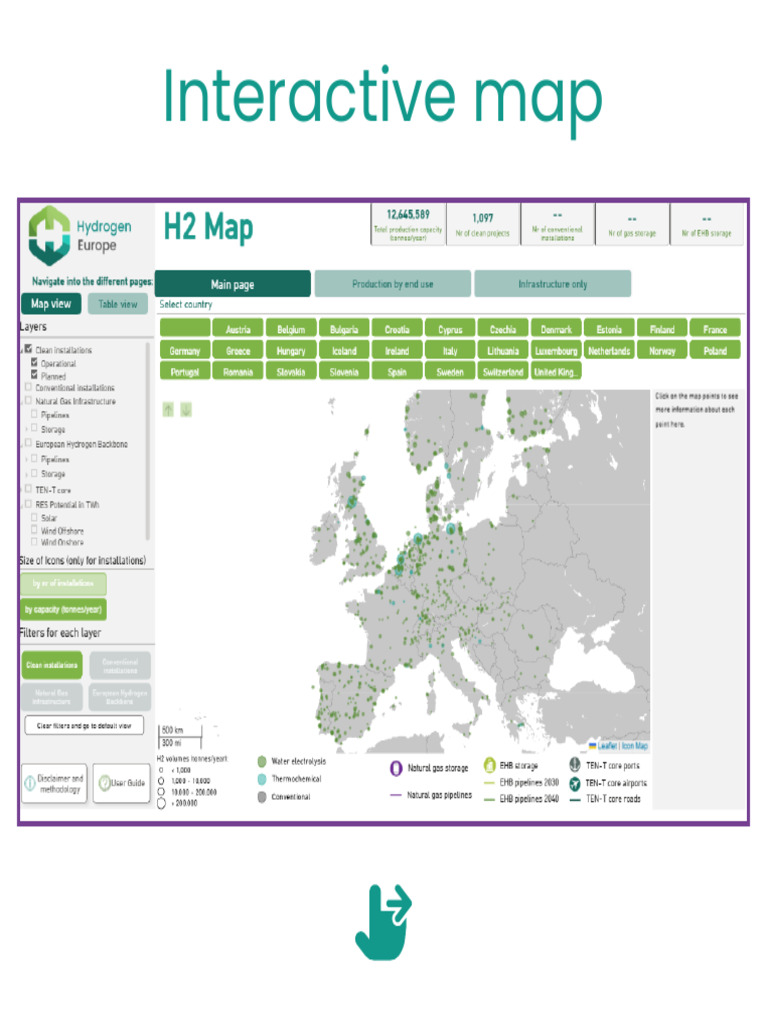
Task: Filter map by Spain
Action: pos(397,372)
